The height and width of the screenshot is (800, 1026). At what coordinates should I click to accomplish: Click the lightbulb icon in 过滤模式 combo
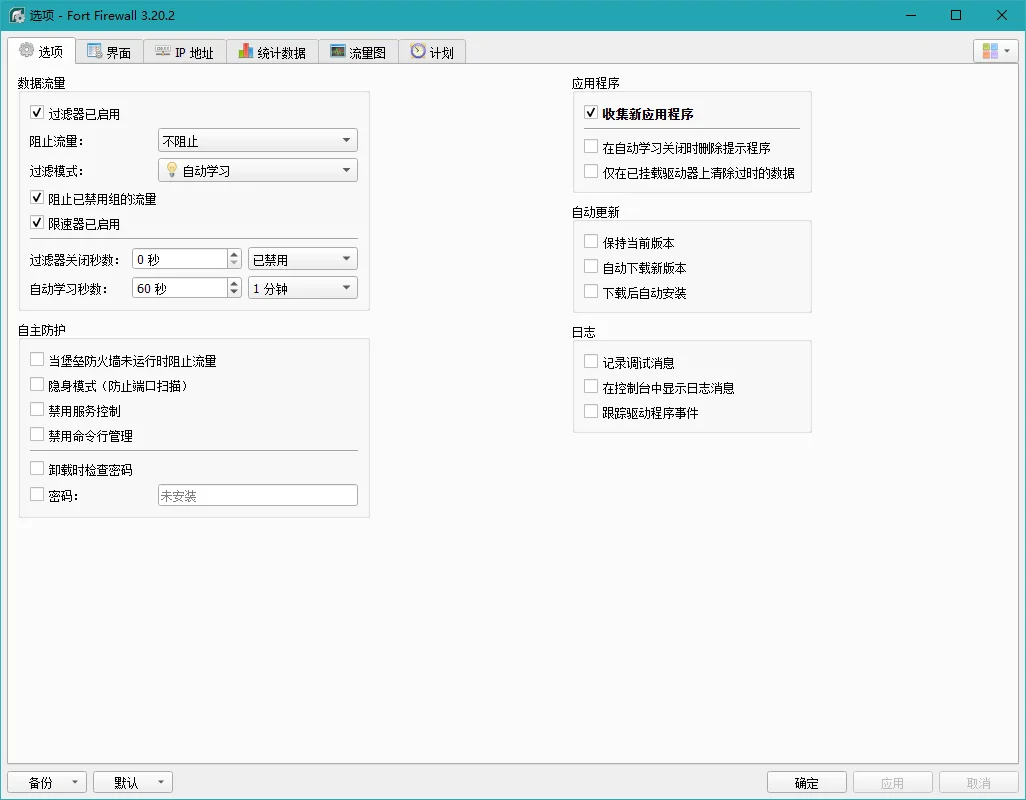click(171, 170)
